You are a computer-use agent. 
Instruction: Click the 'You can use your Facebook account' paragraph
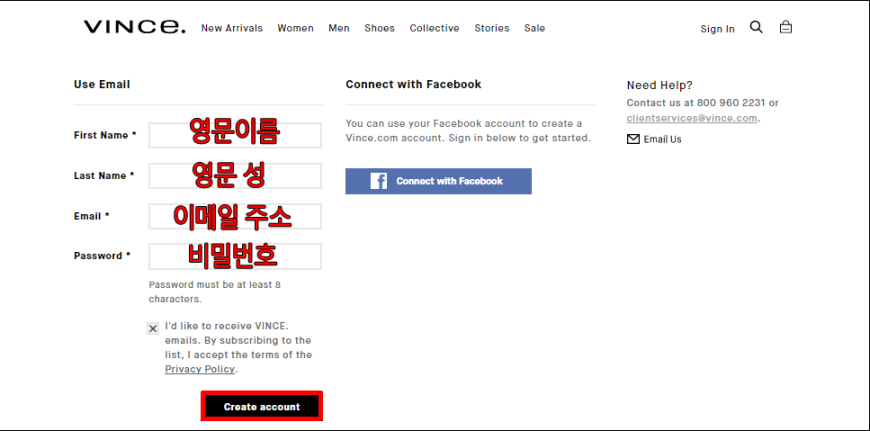tap(468, 130)
